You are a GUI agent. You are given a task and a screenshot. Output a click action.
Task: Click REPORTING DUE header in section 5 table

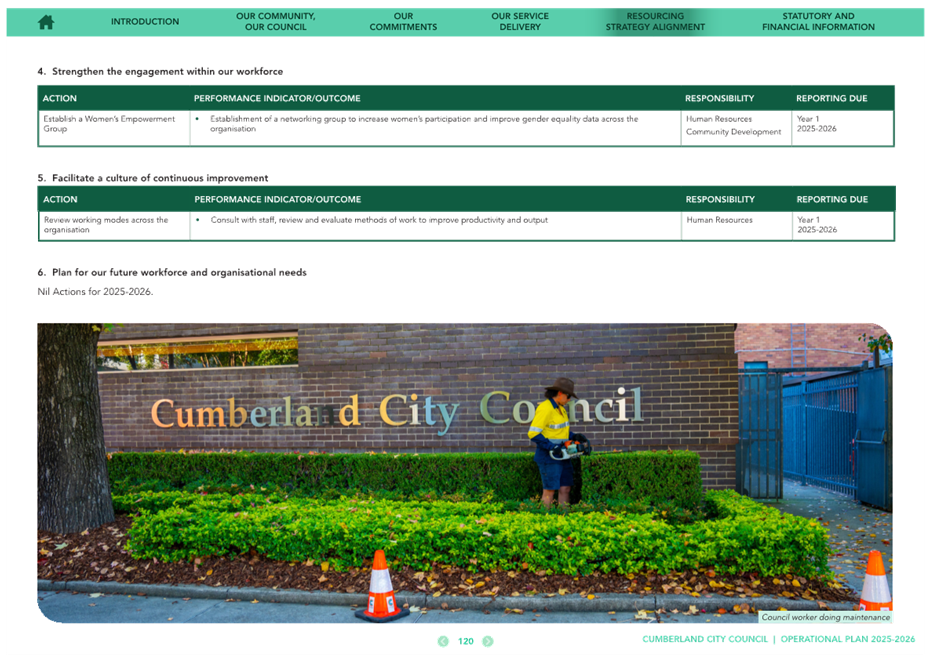[832, 199]
